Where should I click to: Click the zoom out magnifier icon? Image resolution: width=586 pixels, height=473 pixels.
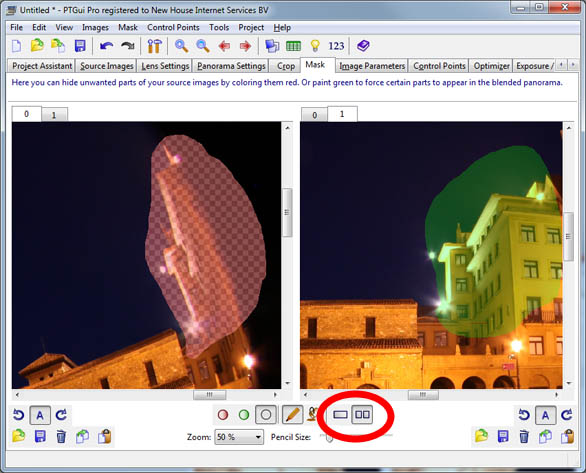tap(203, 46)
